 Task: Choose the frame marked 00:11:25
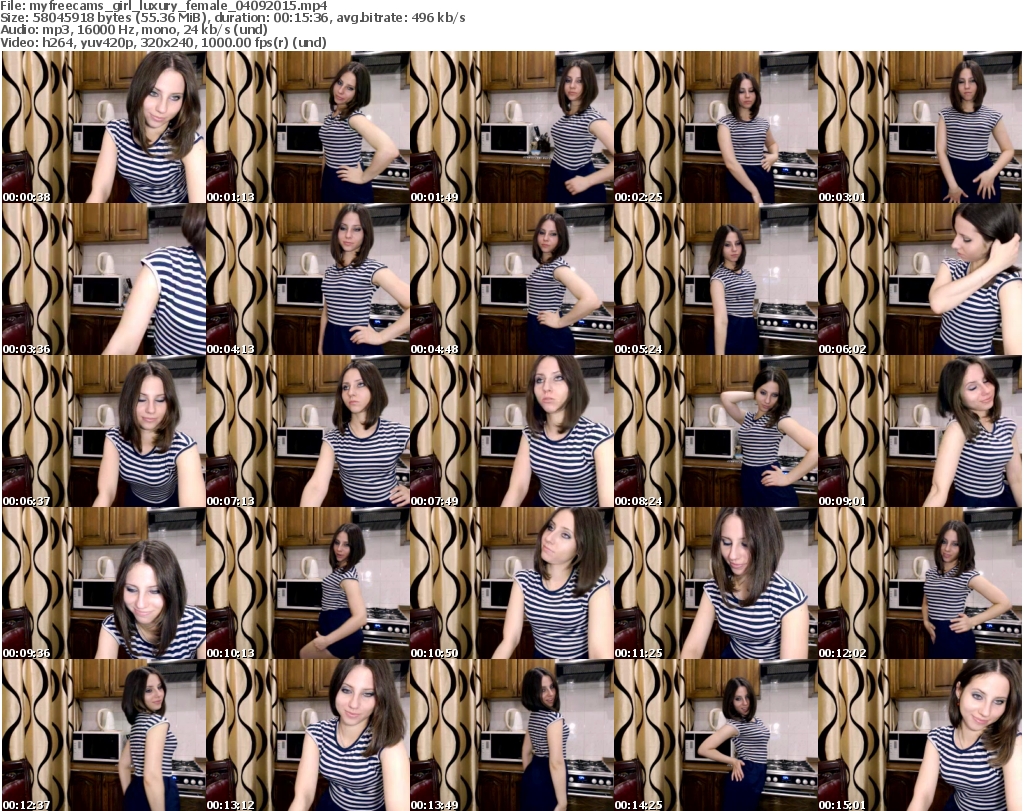tap(715, 583)
